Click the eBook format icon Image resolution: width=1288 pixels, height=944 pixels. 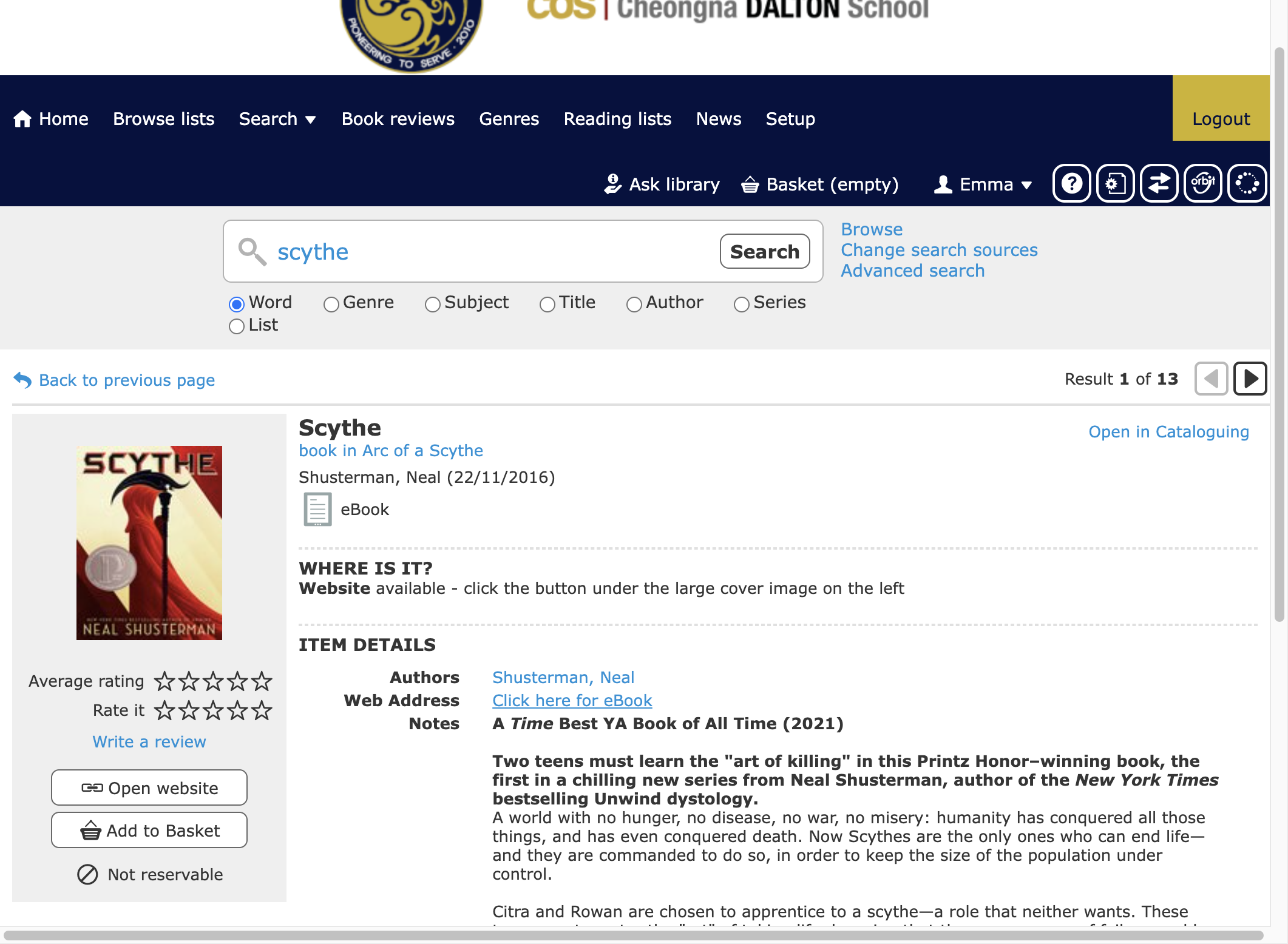(x=317, y=510)
